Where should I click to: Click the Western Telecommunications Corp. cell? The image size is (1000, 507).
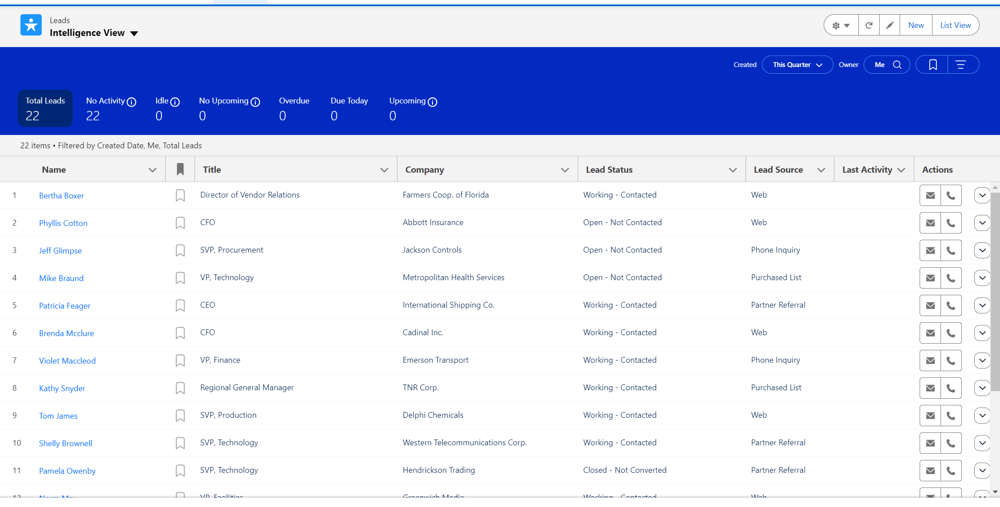pos(464,443)
